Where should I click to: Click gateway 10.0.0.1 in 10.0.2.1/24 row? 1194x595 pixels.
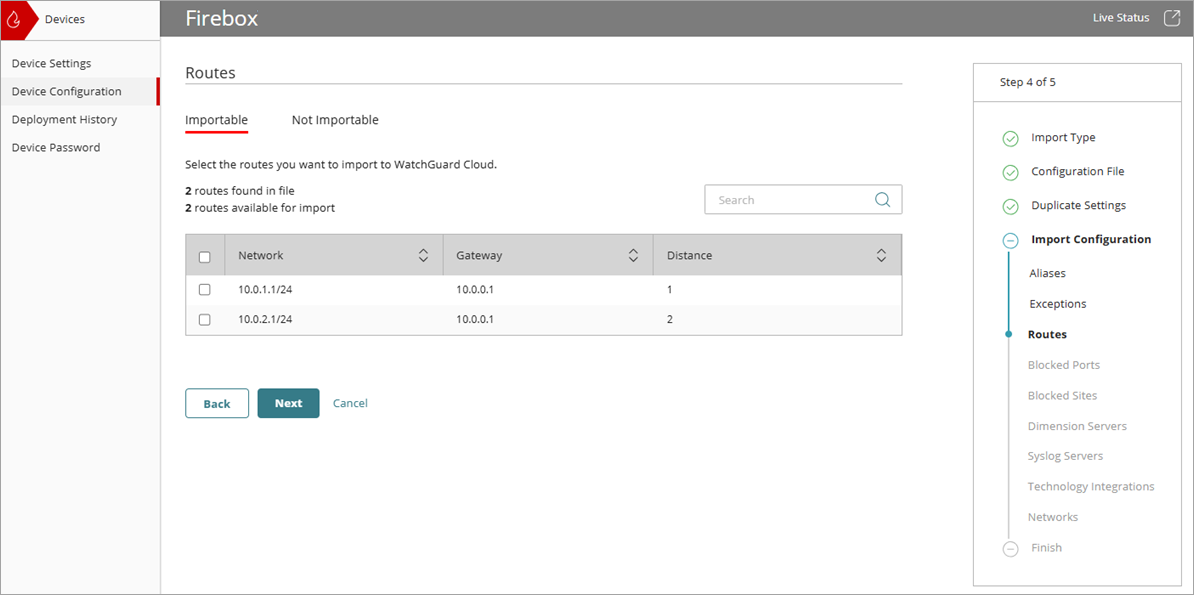tap(475, 320)
